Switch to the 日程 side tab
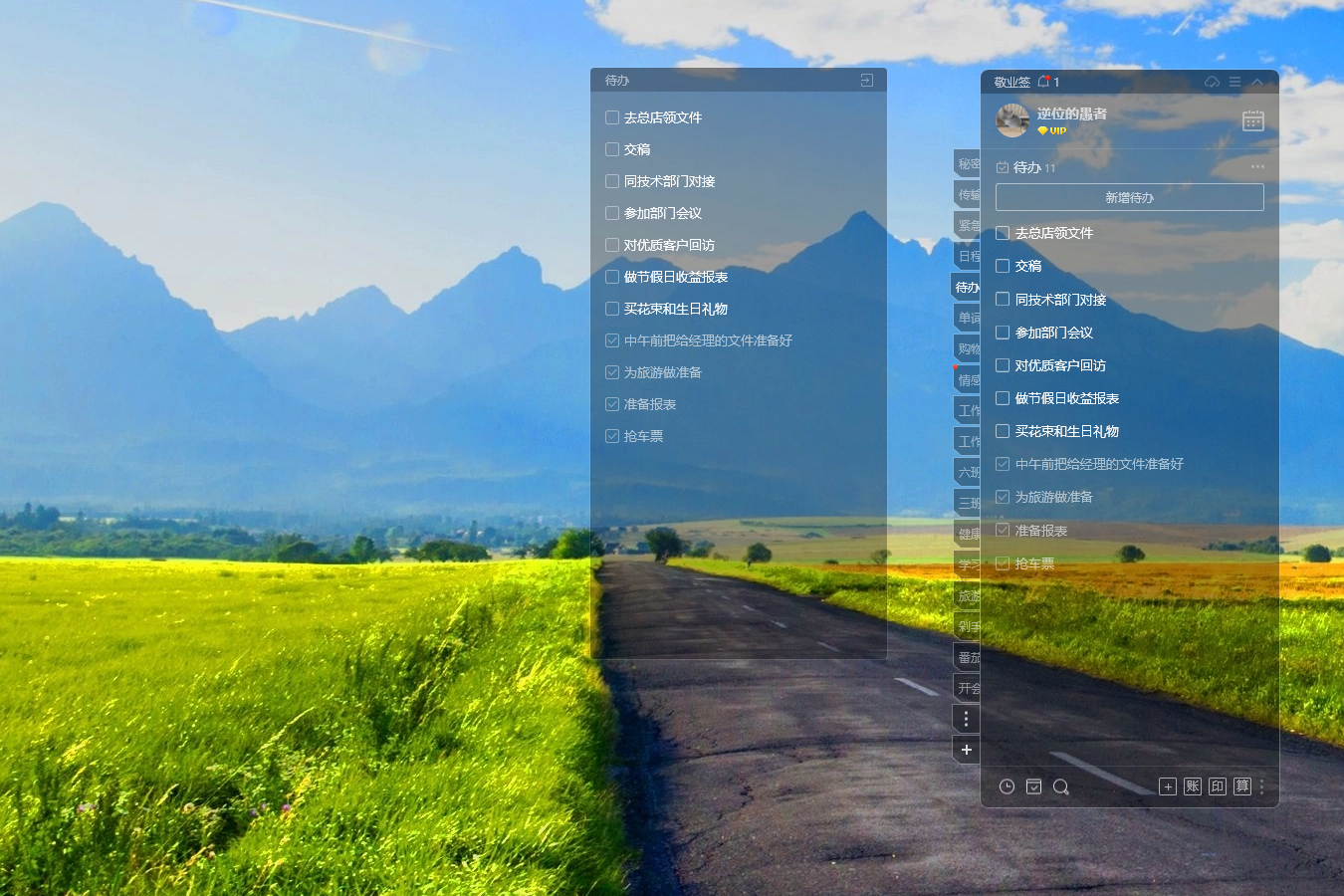Viewport: 1344px width, 896px height. (x=968, y=256)
